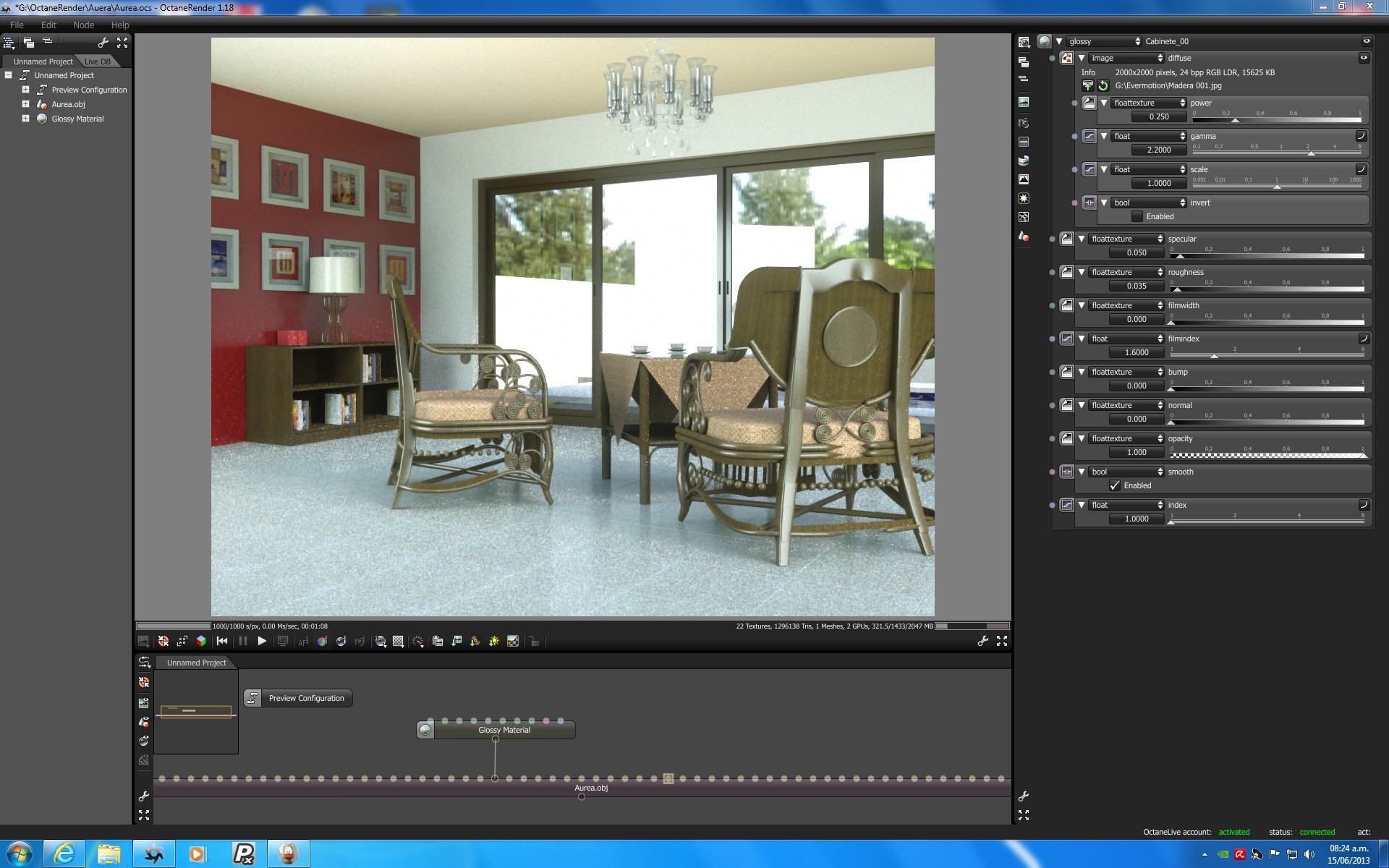Click the copy to clipboard icon

pyautogui.click(x=438, y=641)
